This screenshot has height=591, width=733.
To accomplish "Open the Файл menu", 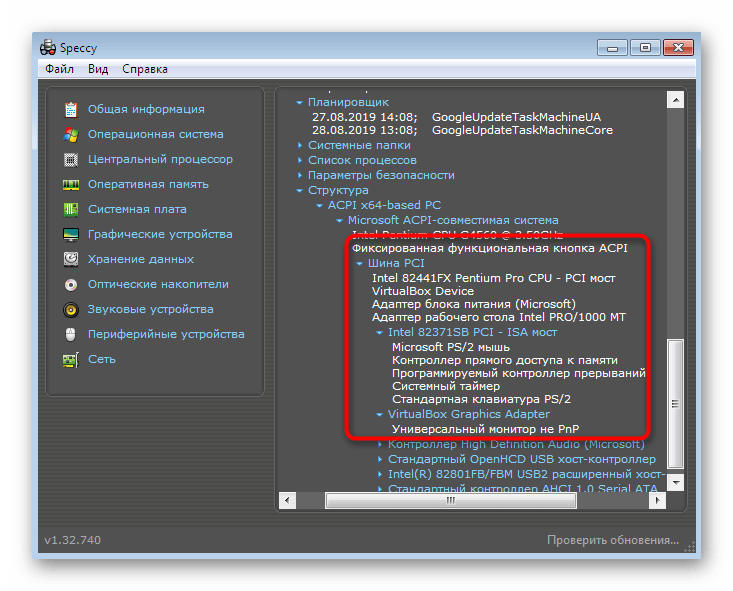I will coord(59,69).
